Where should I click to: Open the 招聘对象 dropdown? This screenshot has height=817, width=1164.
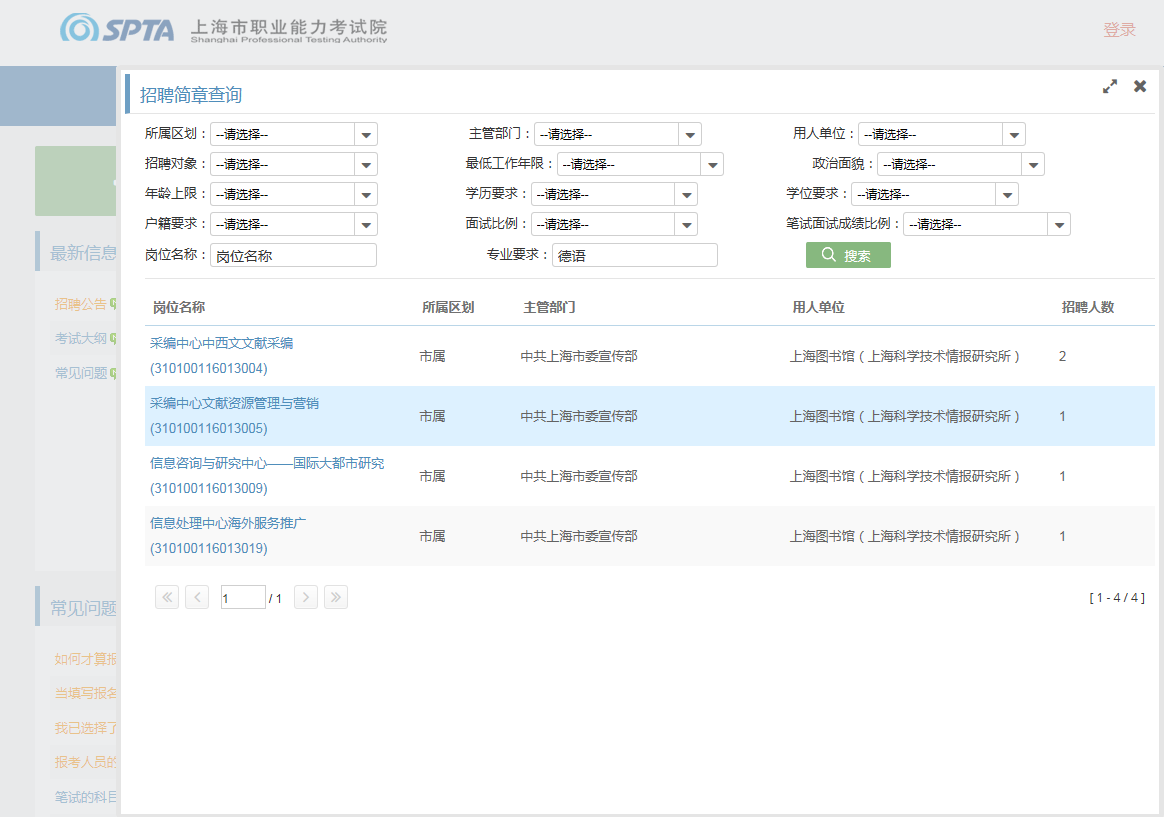coord(294,164)
